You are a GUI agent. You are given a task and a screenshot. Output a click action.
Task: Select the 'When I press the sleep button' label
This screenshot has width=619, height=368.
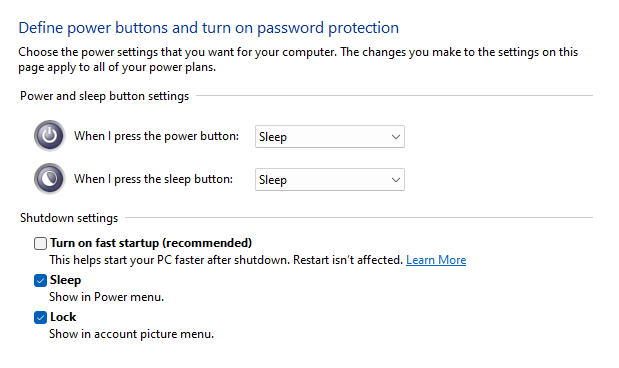click(153, 179)
